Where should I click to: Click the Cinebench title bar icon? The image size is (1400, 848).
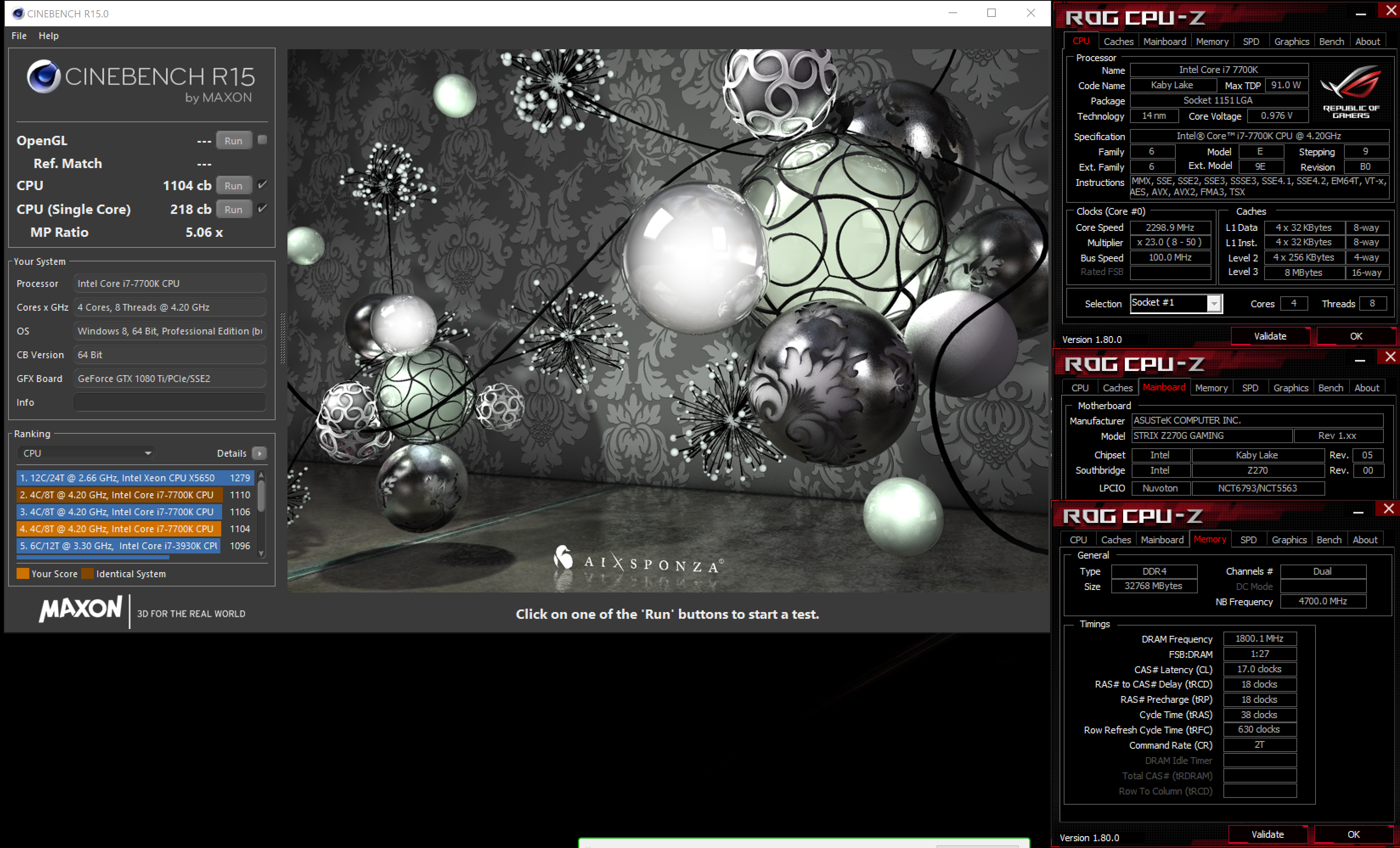coord(18,13)
